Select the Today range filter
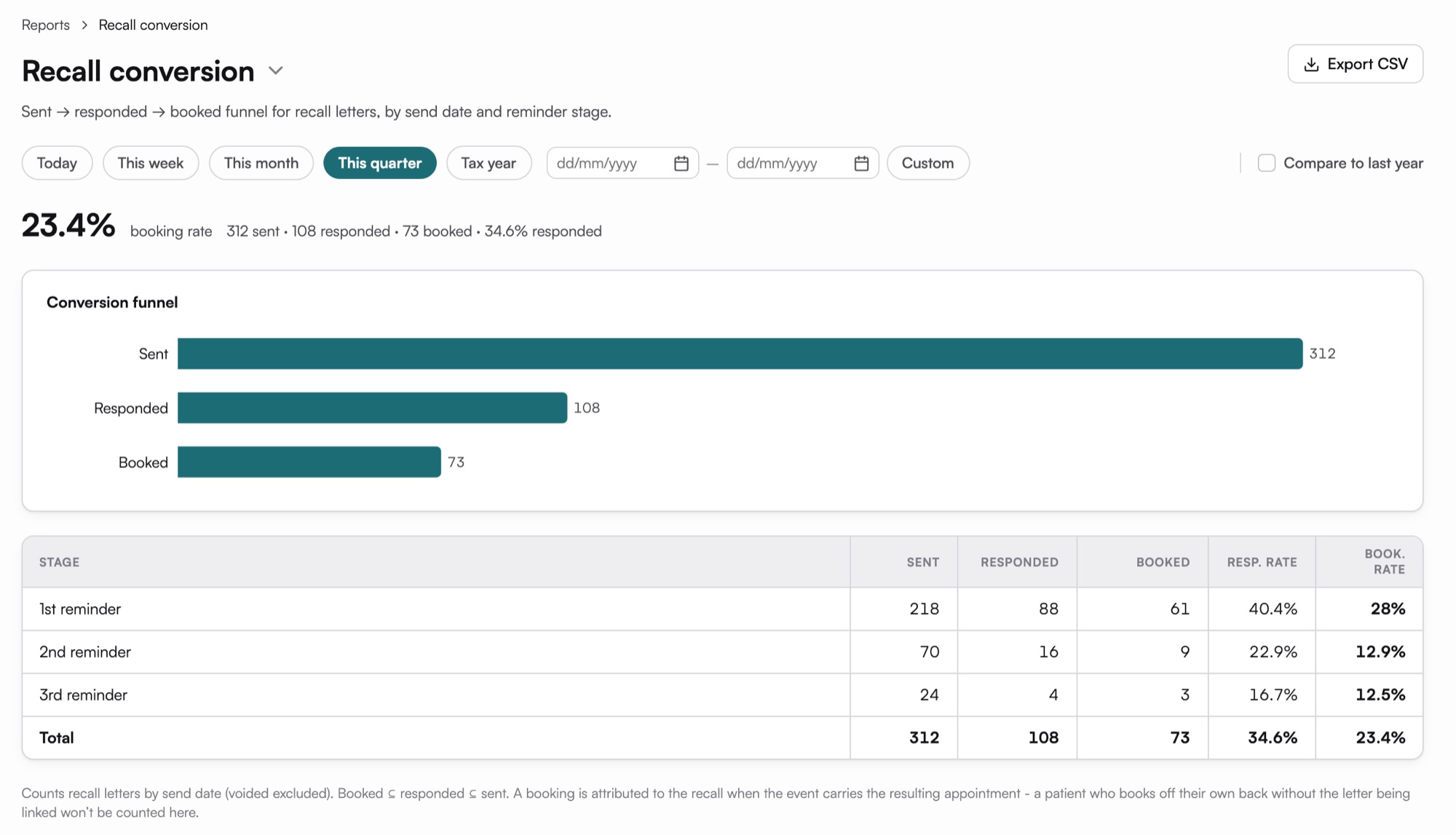 coord(58,163)
